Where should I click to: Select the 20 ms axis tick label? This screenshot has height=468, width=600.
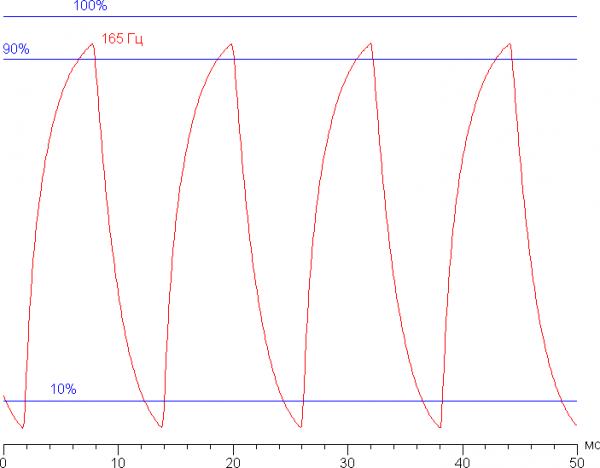(233, 462)
